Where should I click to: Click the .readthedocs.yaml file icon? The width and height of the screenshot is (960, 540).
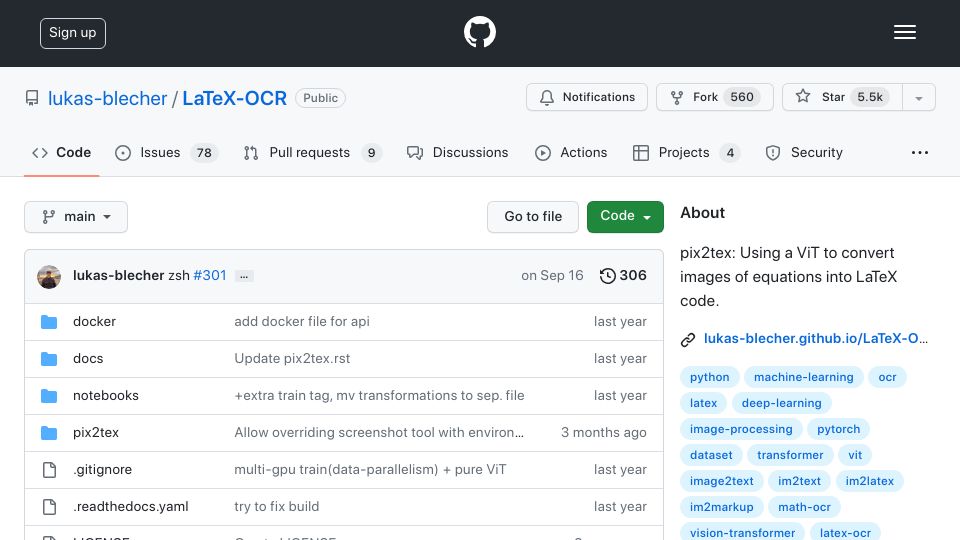tap(49, 507)
